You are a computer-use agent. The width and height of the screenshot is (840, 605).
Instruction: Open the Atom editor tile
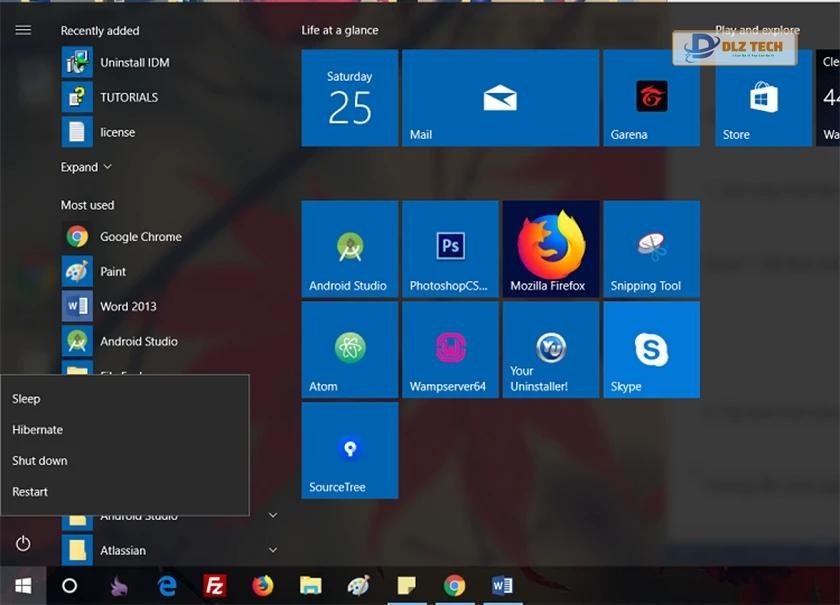(349, 349)
